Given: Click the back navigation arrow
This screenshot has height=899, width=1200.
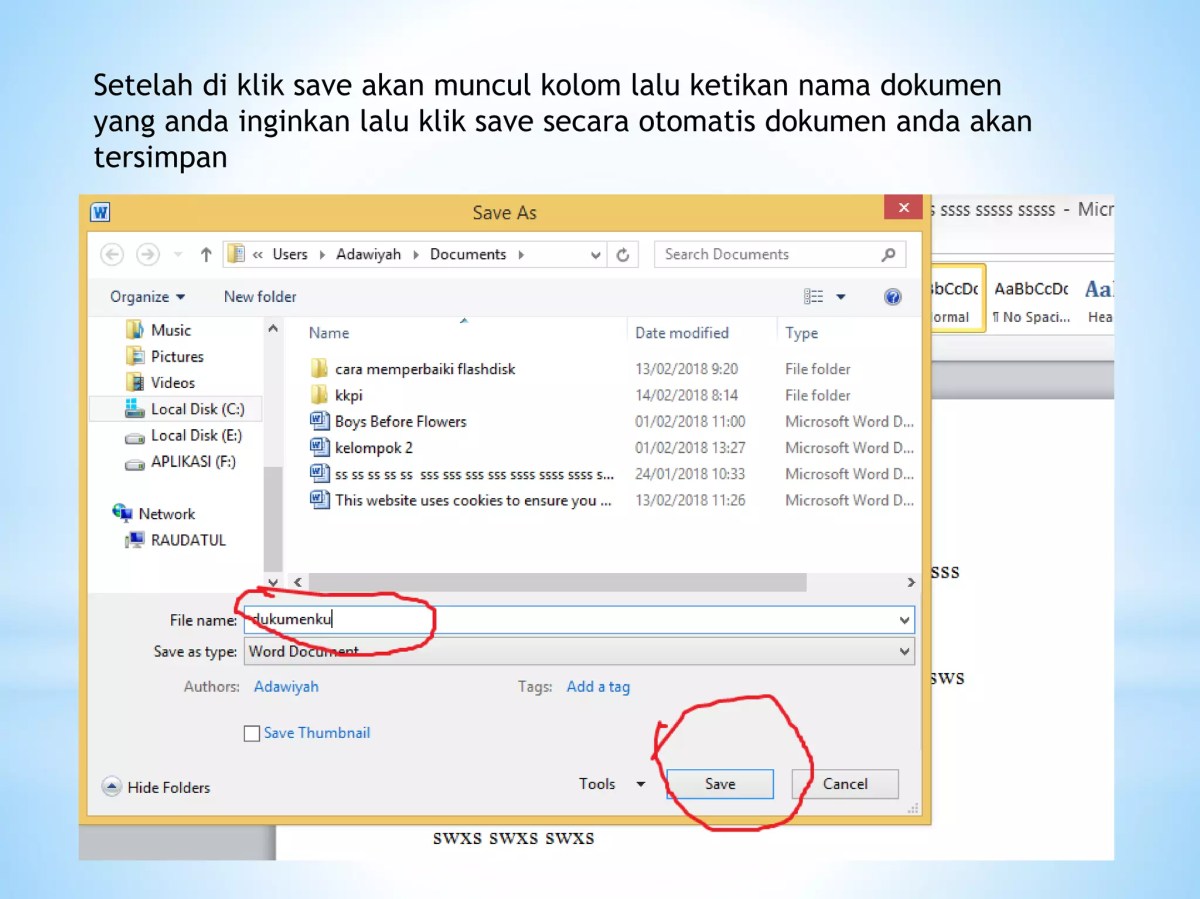Looking at the screenshot, I should tap(112, 254).
